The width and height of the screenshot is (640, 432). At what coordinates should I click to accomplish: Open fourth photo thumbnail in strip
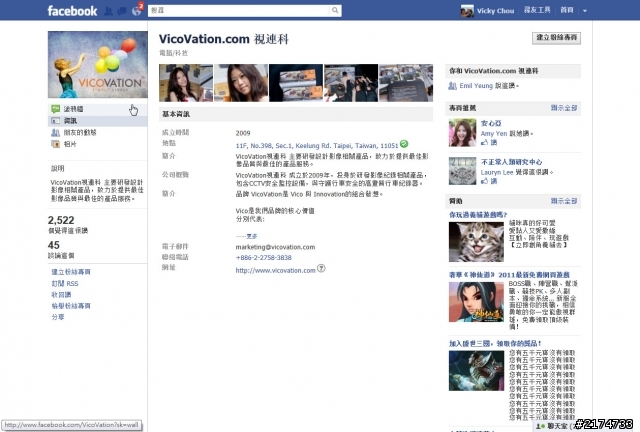click(x=351, y=83)
